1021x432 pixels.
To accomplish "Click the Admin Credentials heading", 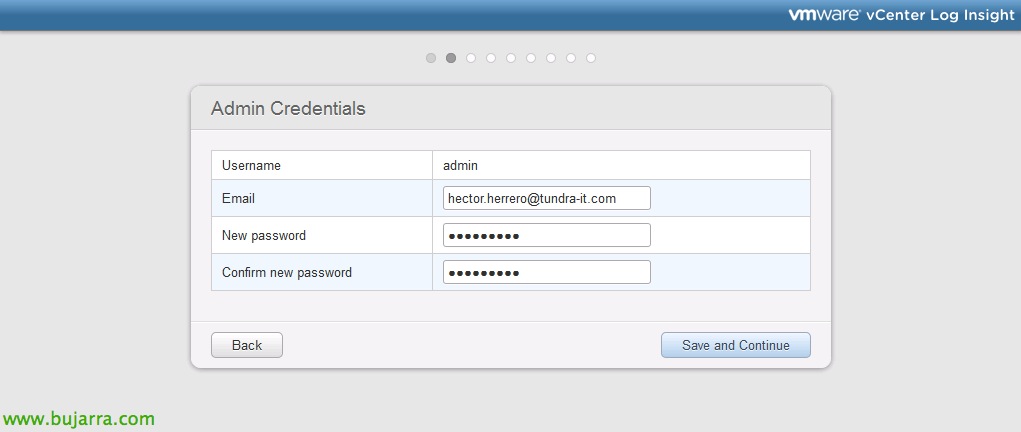I will pyautogui.click(x=288, y=108).
